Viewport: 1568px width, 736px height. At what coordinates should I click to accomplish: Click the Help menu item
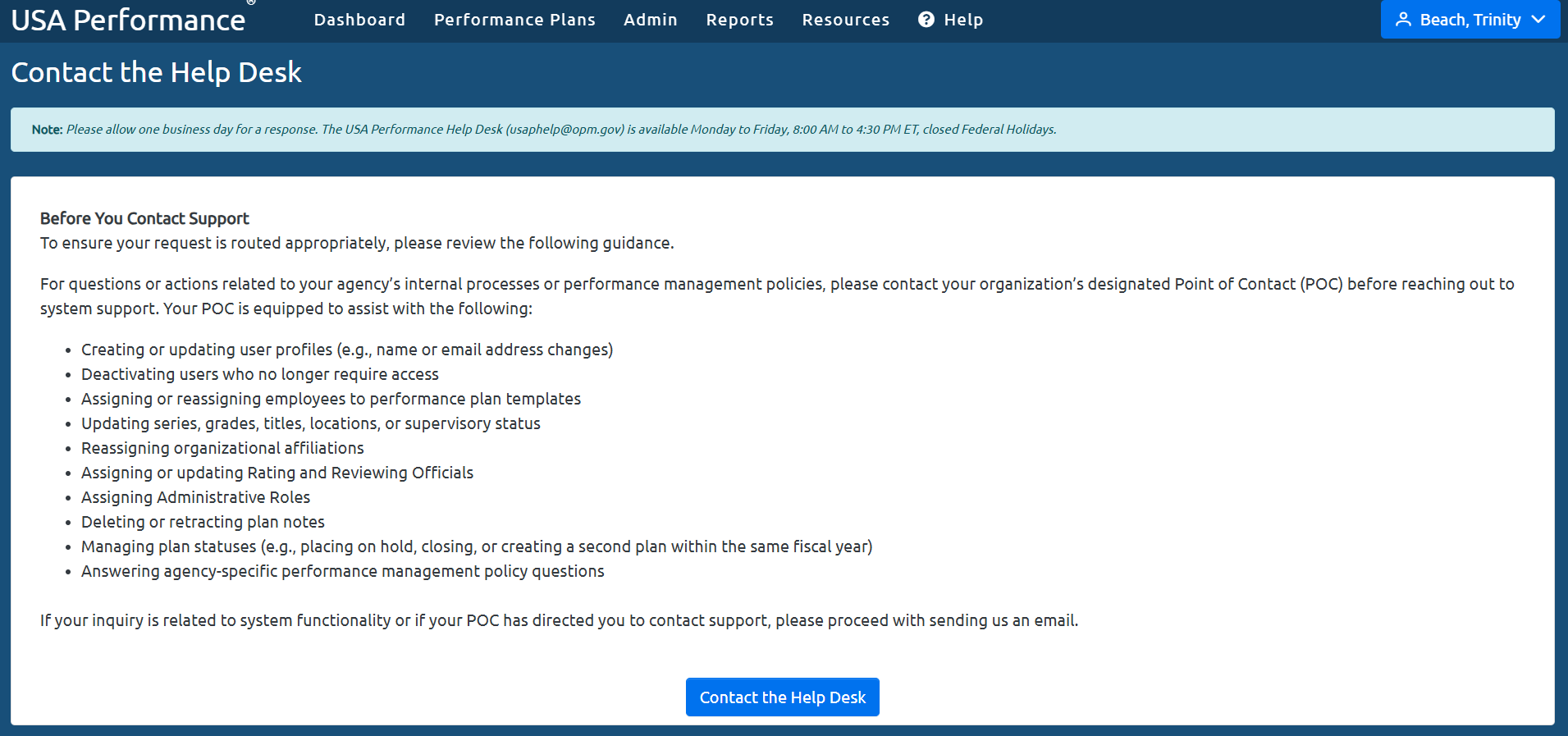click(951, 20)
